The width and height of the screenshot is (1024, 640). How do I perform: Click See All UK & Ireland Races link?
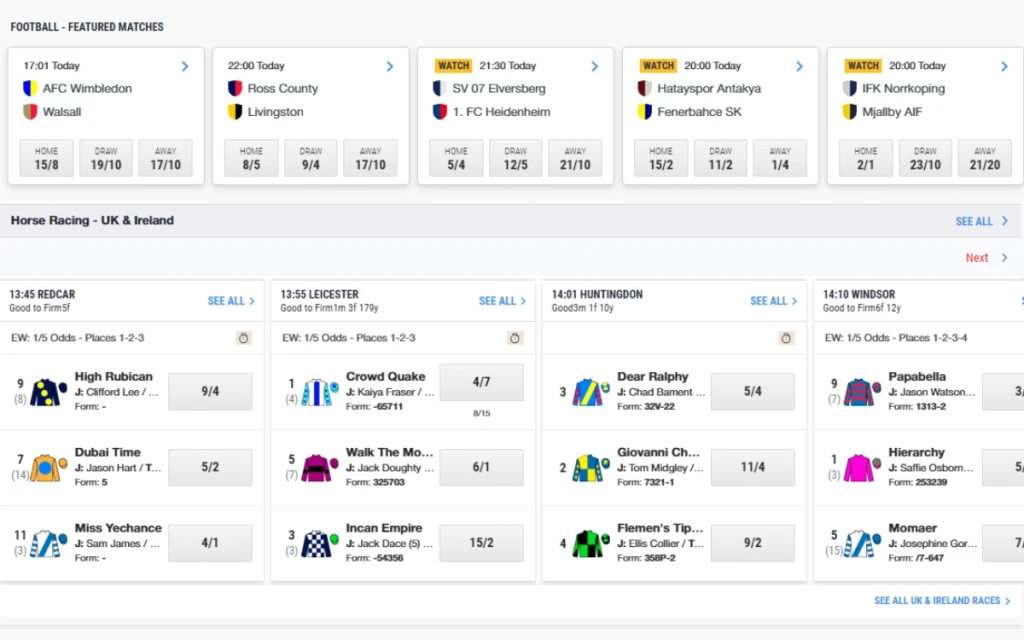pyautogui.click(x=942, y=600)
